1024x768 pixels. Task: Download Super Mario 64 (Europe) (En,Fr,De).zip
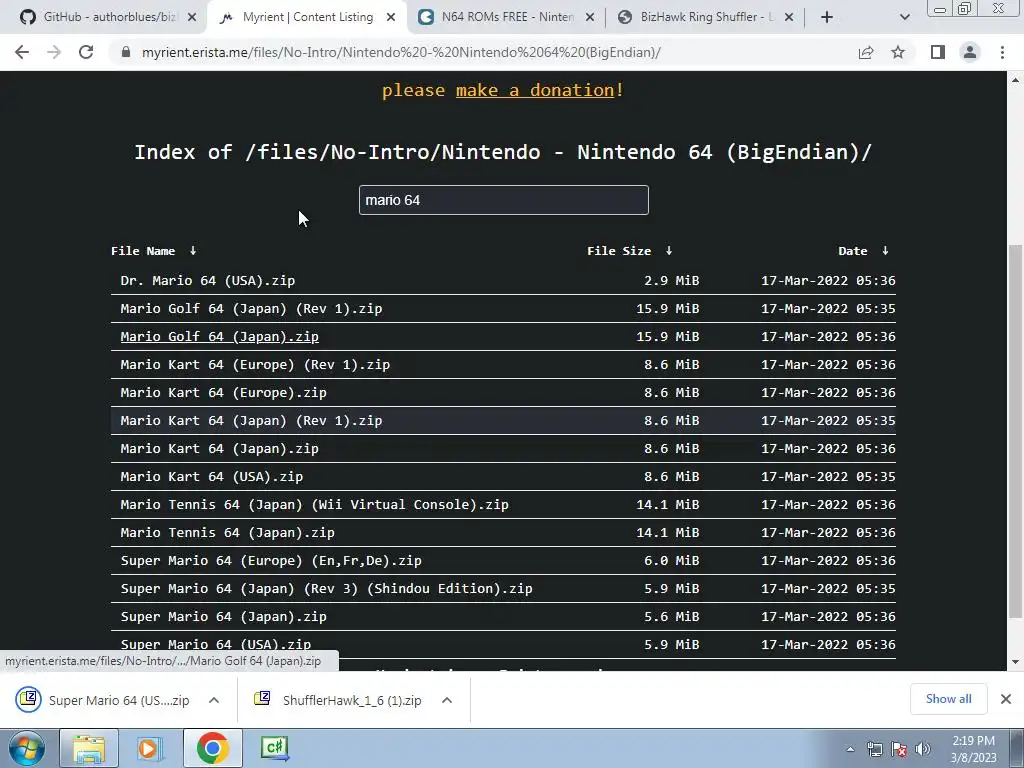pyautogui.click(x=271, y=561)
